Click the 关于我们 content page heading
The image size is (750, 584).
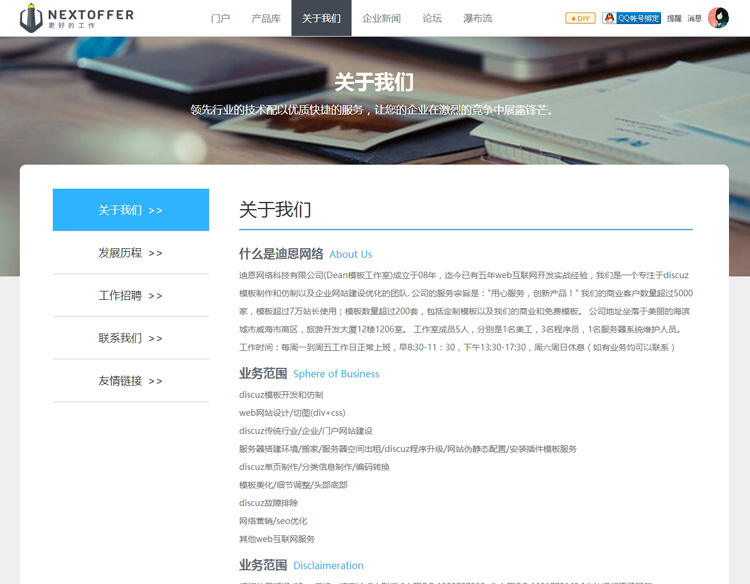pyautogui.click(x=275, y=209)
